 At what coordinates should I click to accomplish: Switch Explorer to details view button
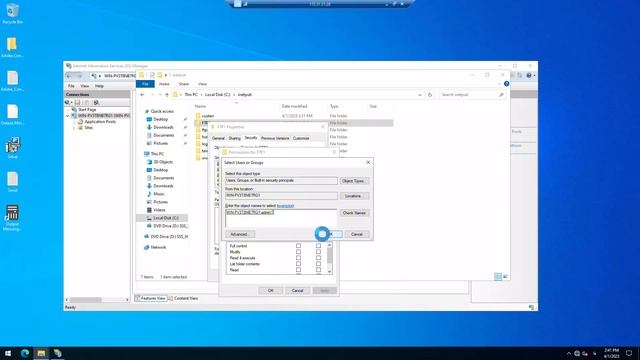point(498,277)
